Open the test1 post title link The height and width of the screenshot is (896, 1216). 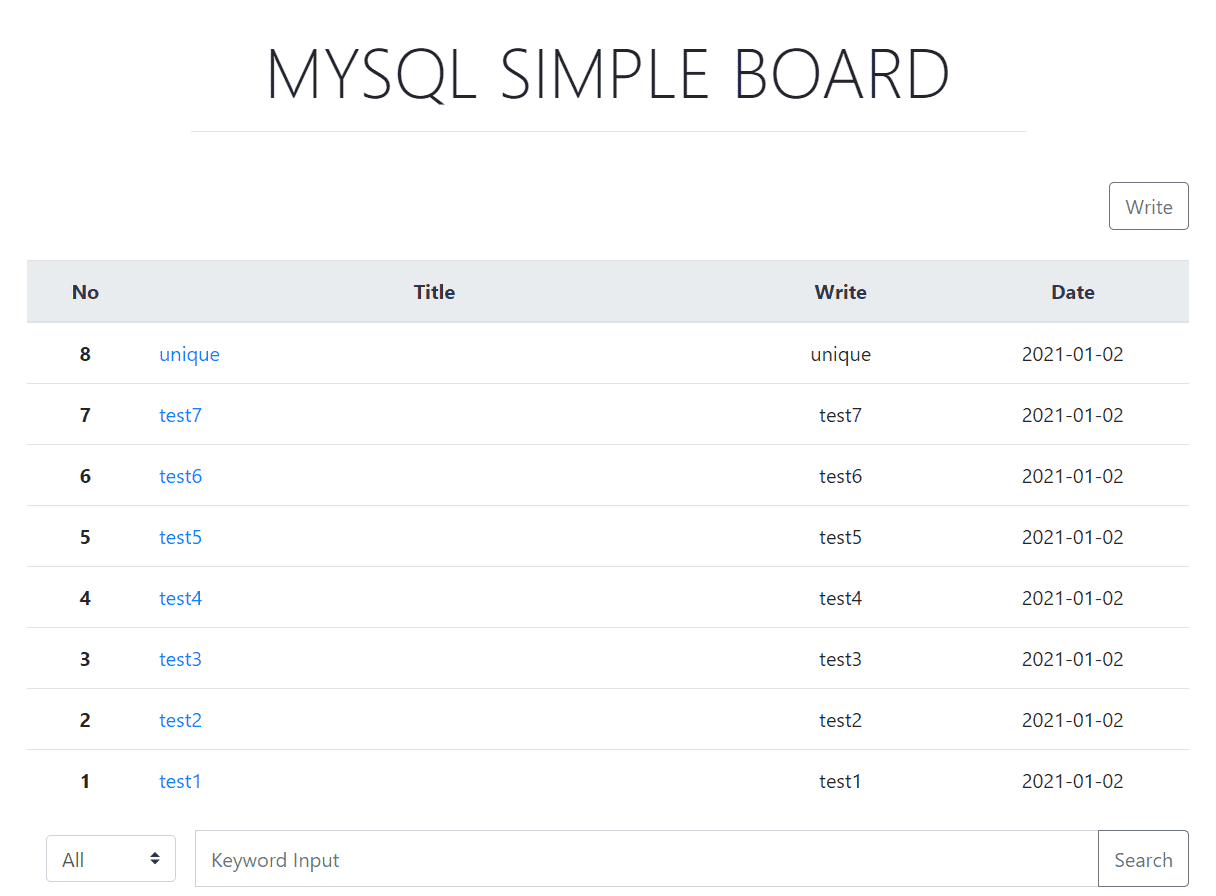[x=180, y=781]
